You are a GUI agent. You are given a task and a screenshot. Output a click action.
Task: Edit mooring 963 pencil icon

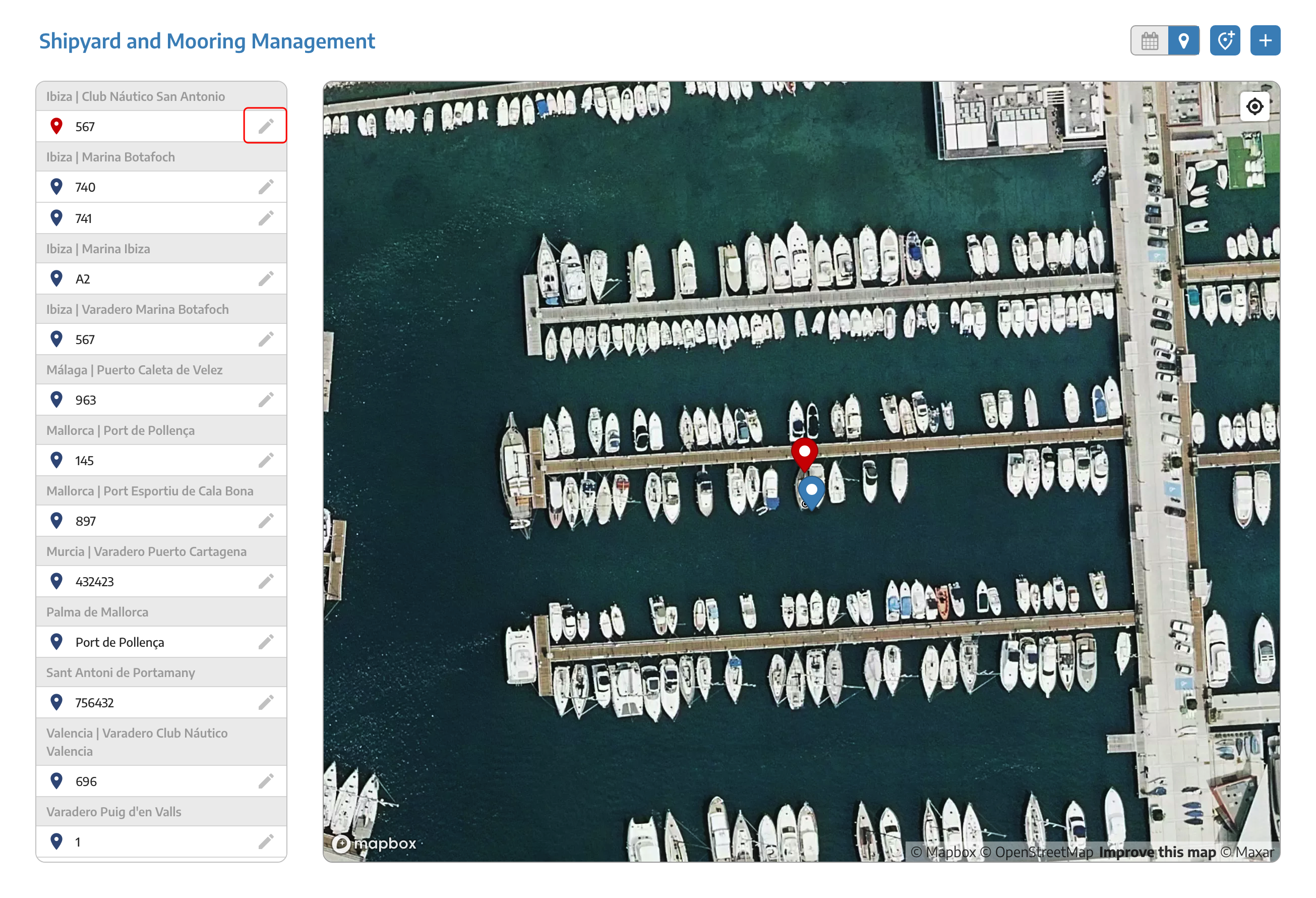(266, 400)
